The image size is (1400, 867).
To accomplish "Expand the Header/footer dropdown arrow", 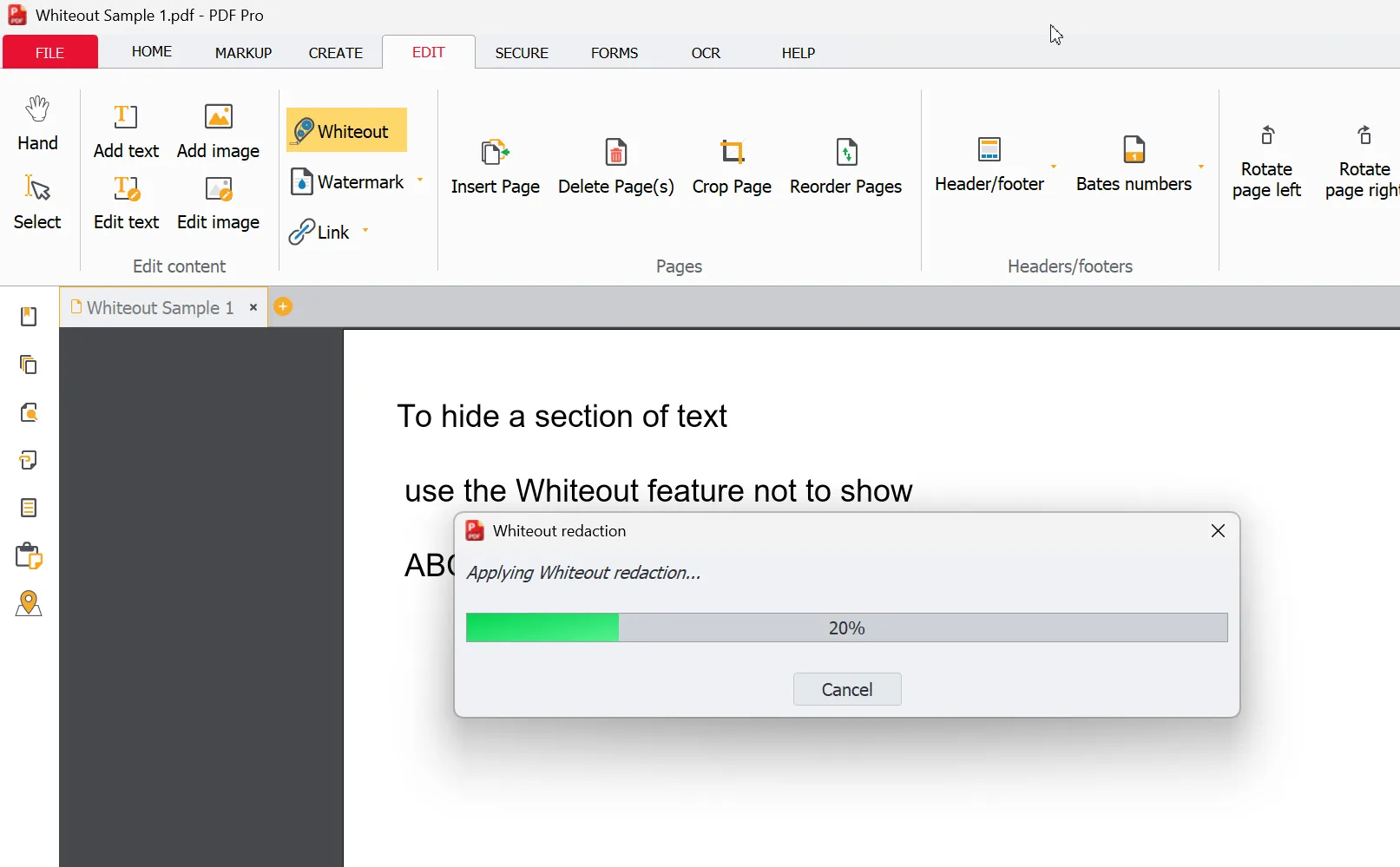I will click(x=1054, y=166).
